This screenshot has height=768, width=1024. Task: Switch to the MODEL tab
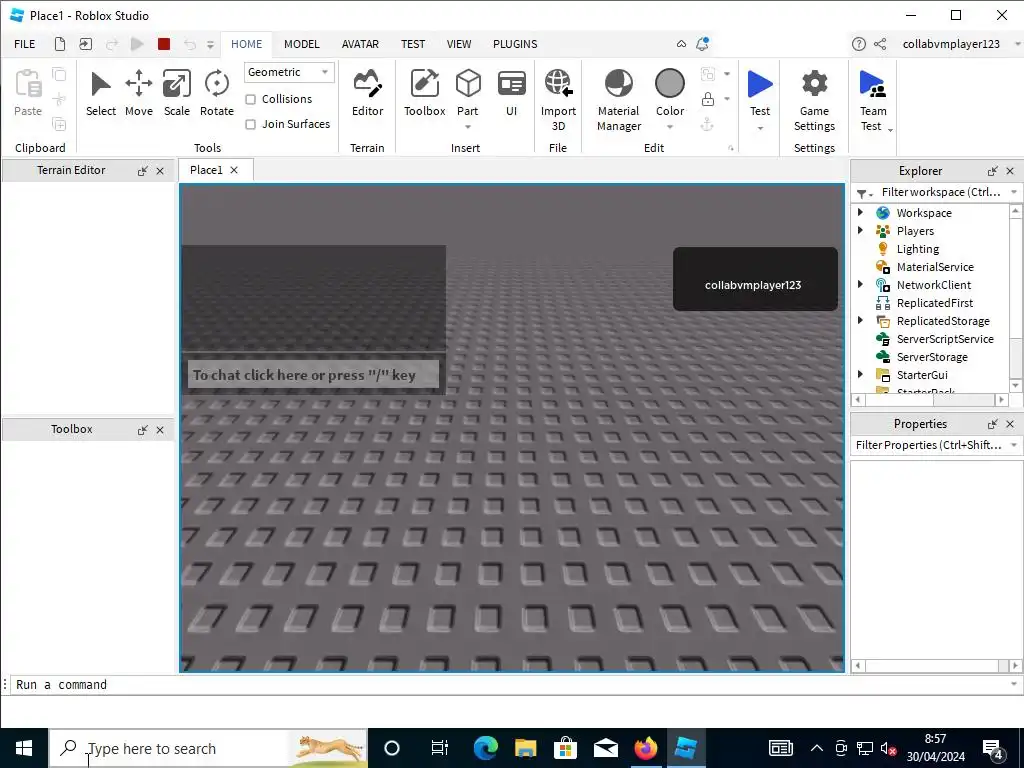coord(302,44)
